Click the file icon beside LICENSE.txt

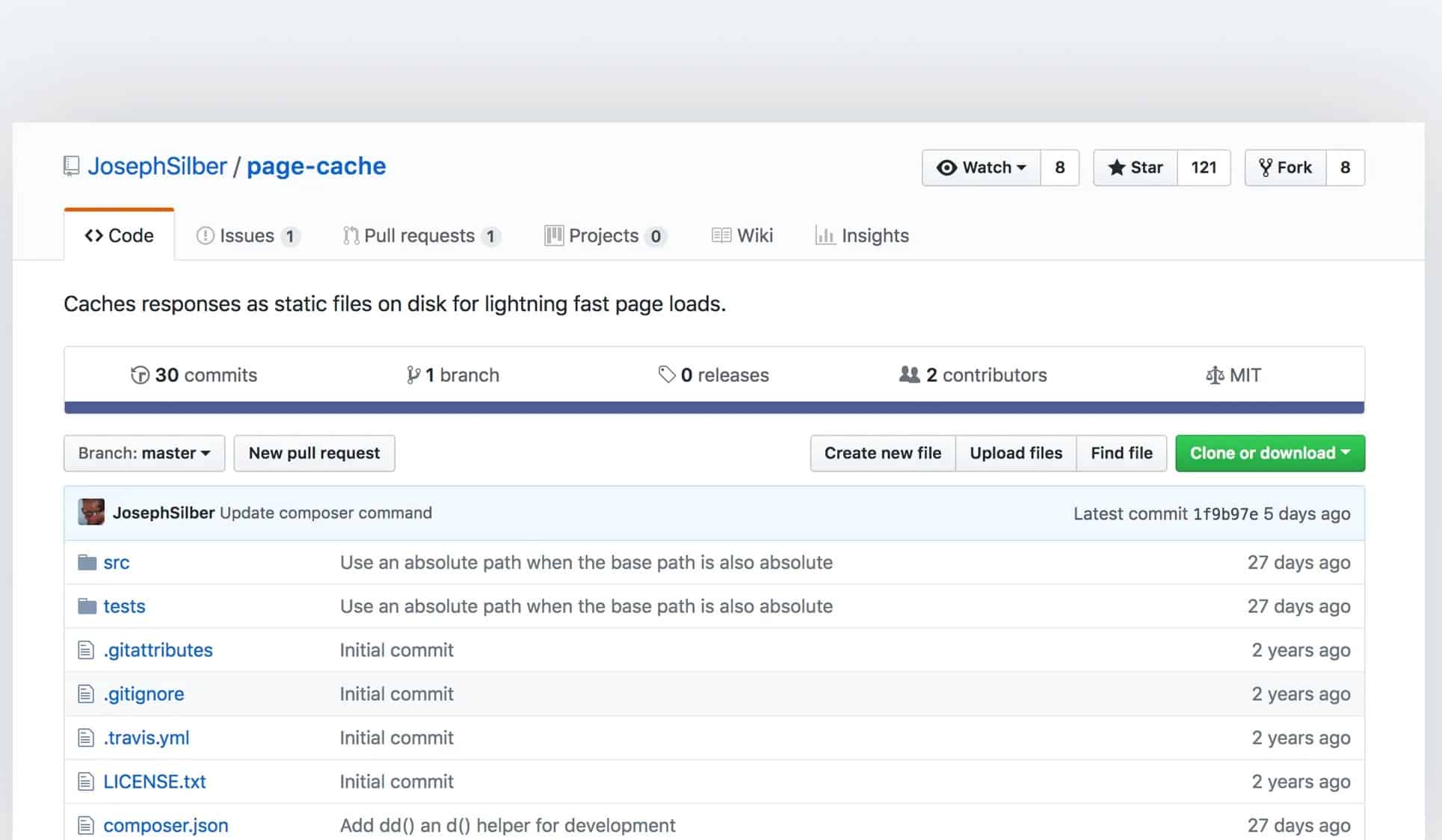86,782
